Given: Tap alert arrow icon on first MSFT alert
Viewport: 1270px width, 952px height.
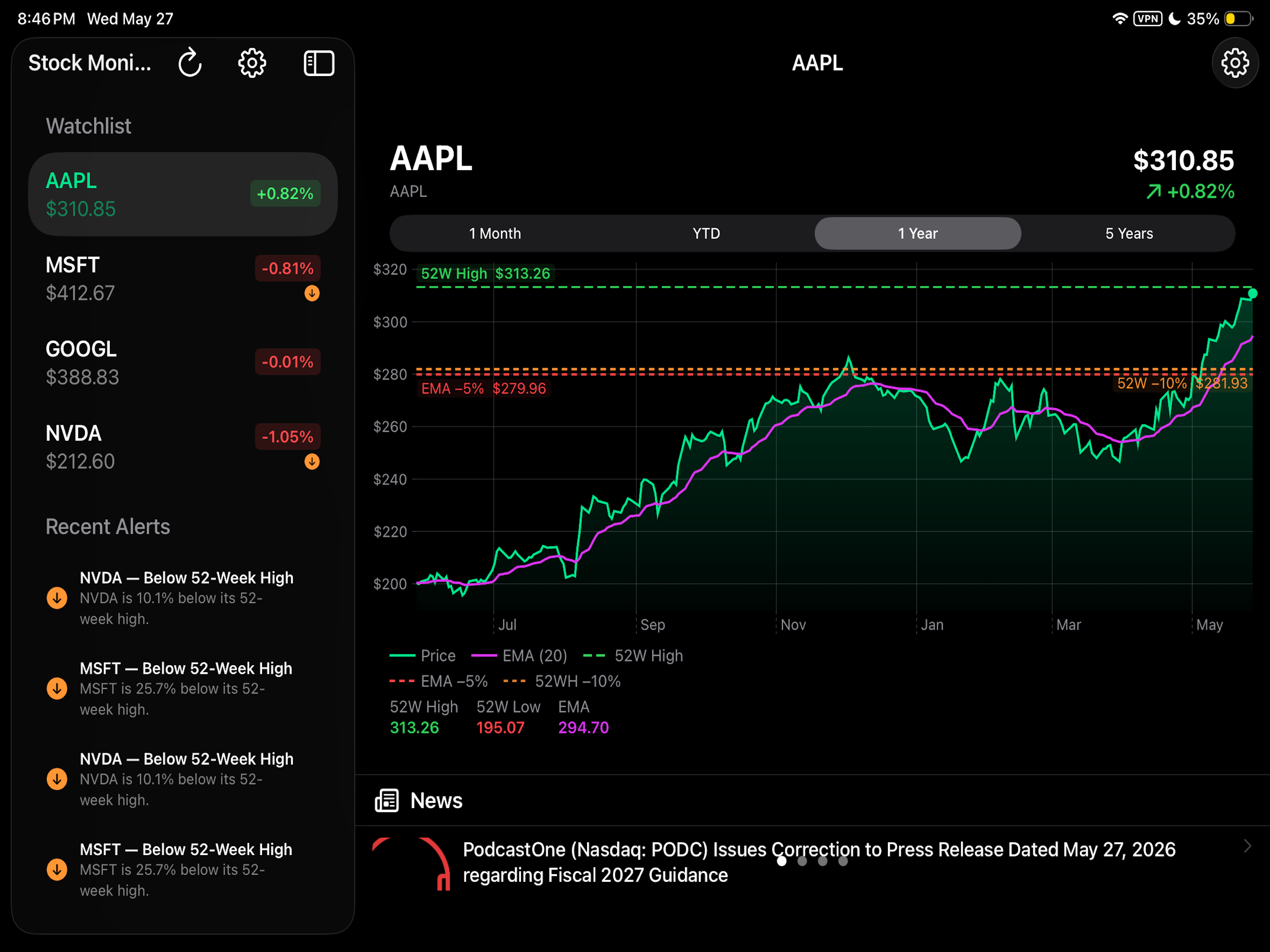Looking at the screenshot, I should 57,689.
